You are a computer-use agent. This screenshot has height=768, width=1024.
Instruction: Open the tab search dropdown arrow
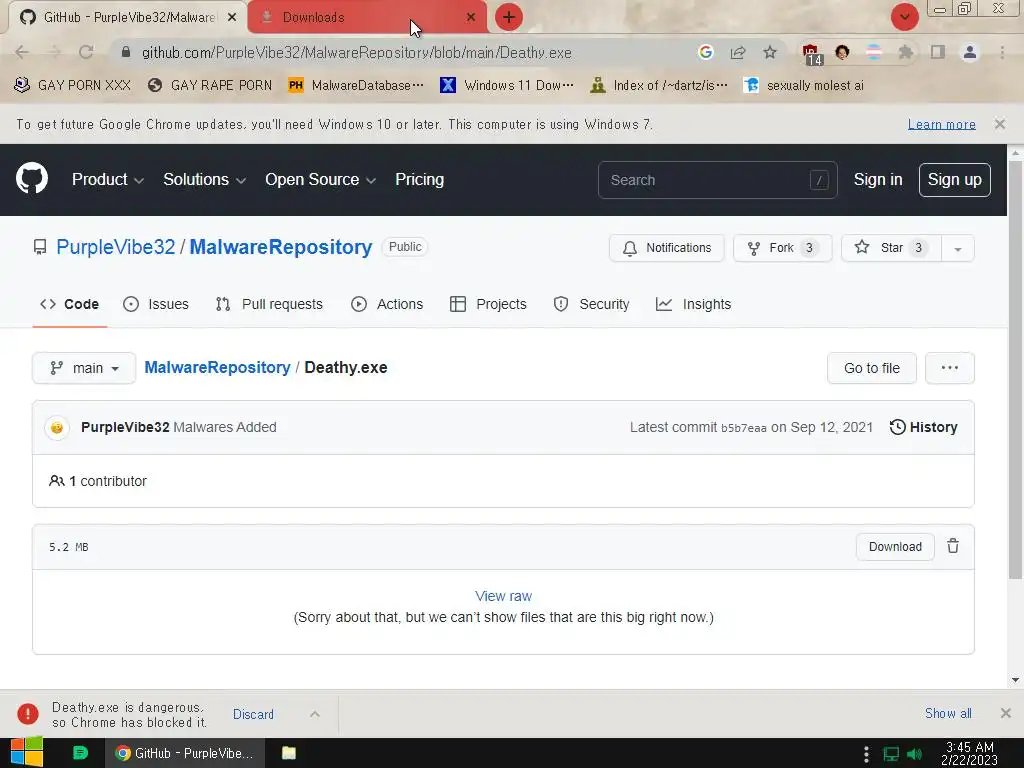tap(905, 17)
